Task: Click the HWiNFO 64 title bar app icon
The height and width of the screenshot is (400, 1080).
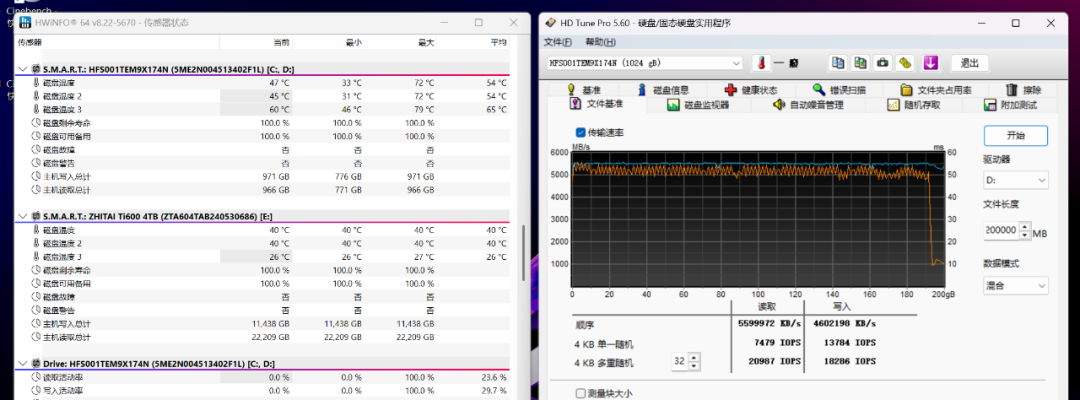Action: click(25, 23)
